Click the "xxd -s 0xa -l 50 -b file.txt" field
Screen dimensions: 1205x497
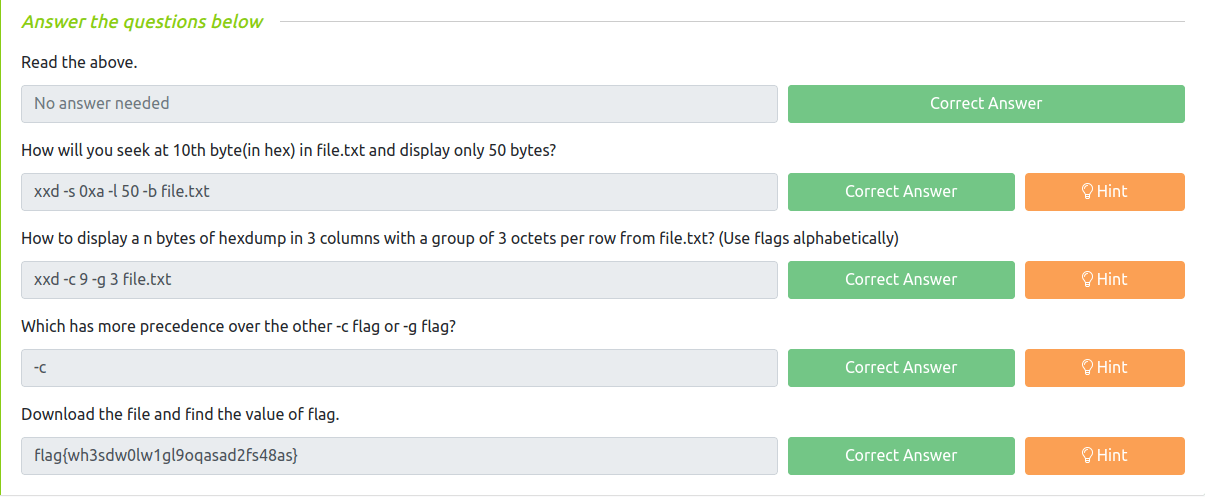coord(399,192)
